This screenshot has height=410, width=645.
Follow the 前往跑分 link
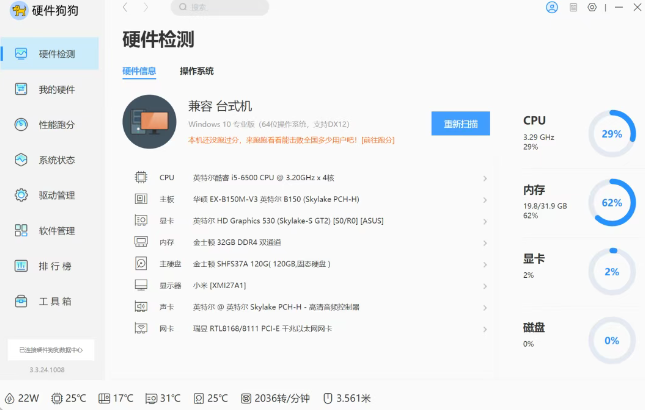(378, 140)
